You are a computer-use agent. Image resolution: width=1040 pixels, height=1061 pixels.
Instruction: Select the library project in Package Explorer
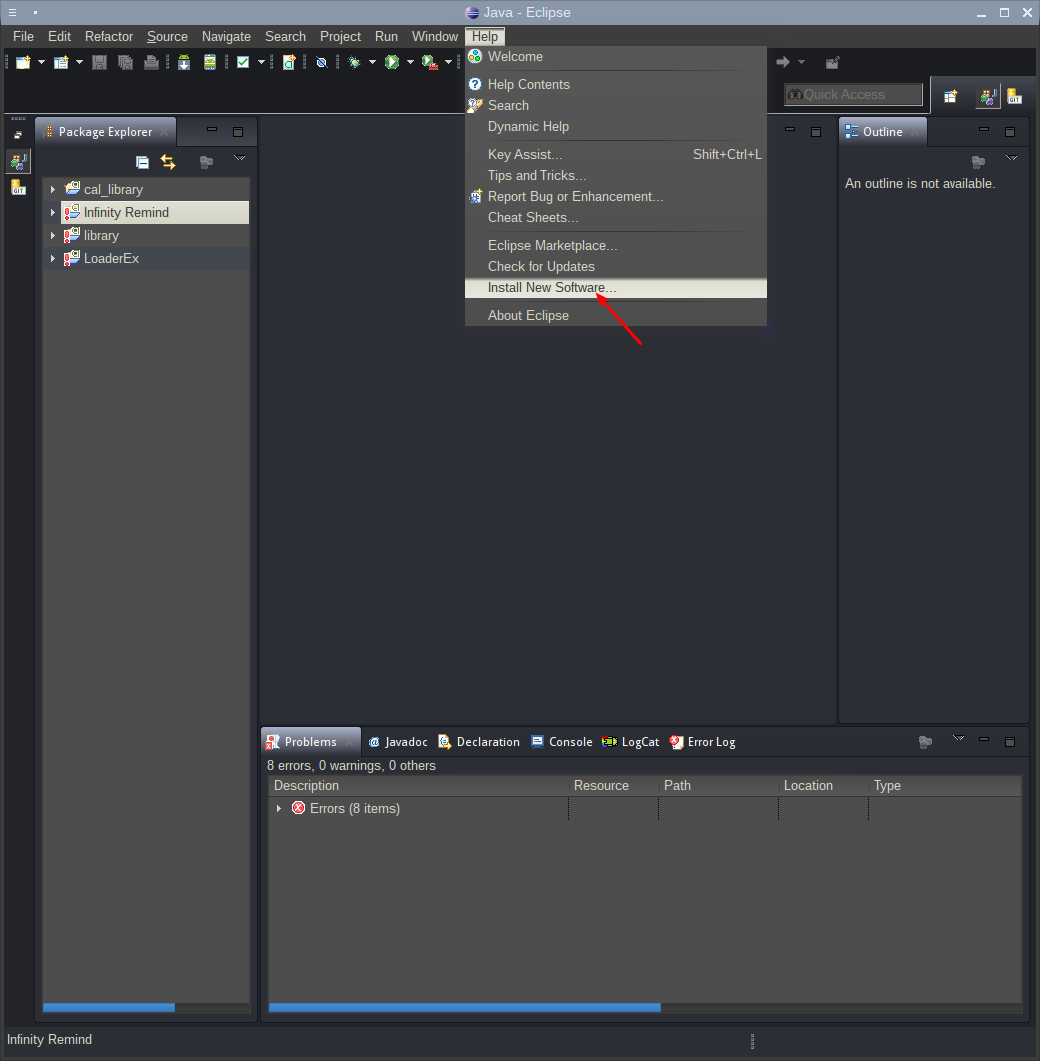click(x=101, y=235)
